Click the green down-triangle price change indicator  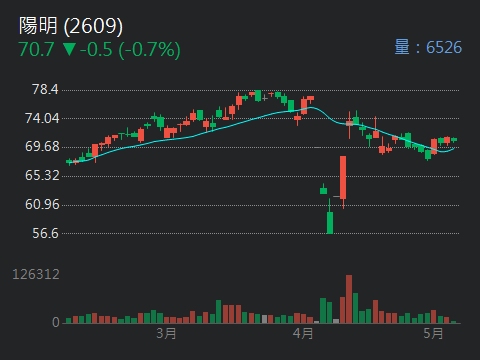(x=69, y=49)
